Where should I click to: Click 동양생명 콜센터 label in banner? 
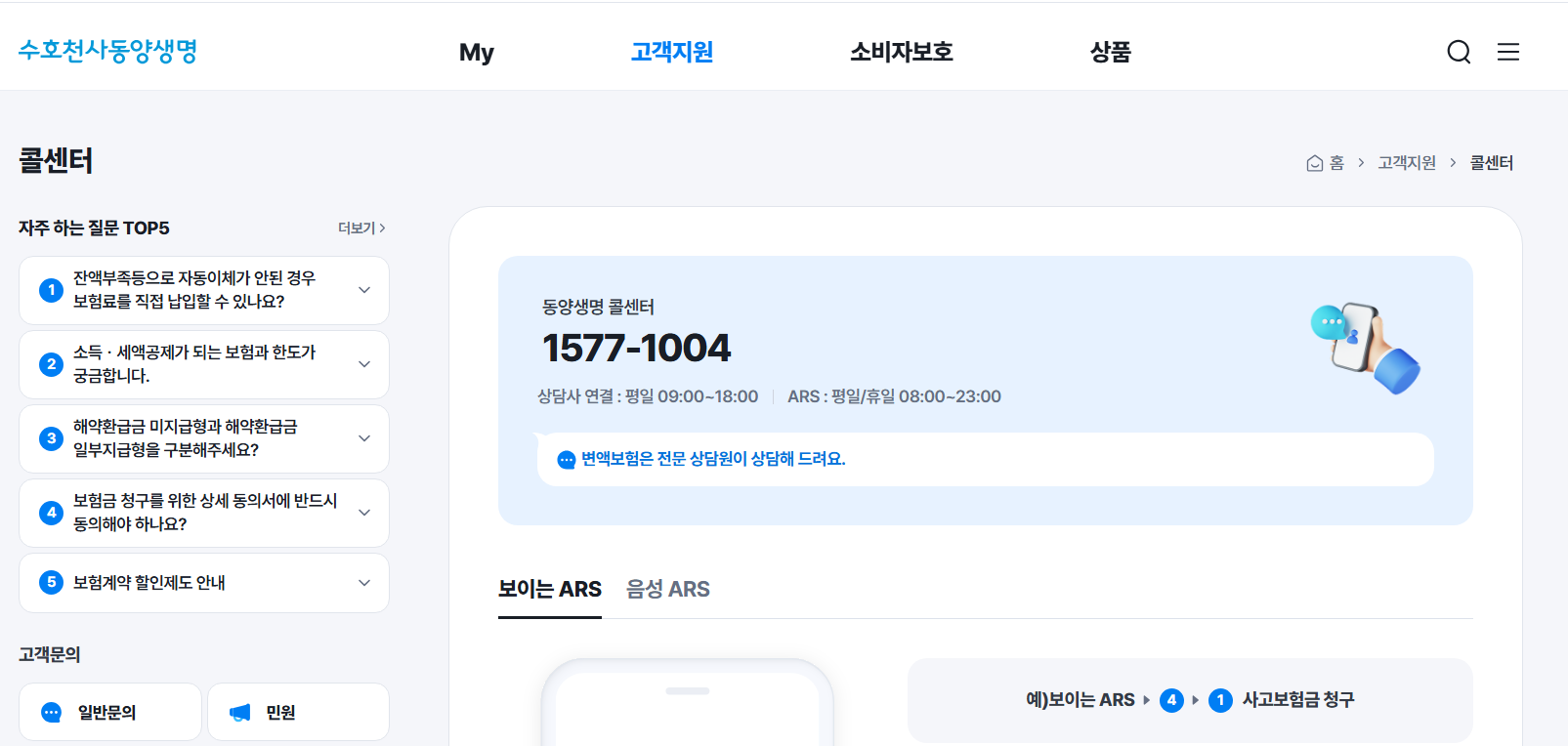(x=598, y=307)
